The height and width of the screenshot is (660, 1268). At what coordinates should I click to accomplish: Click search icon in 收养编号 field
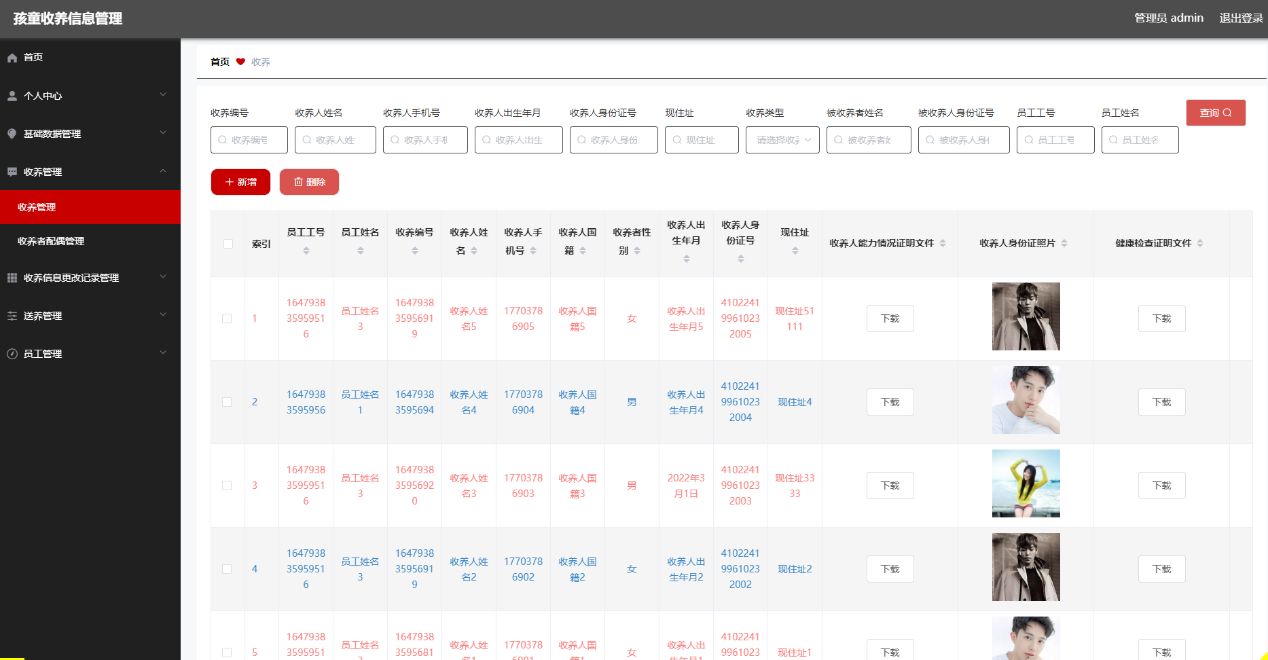[223, 141]
